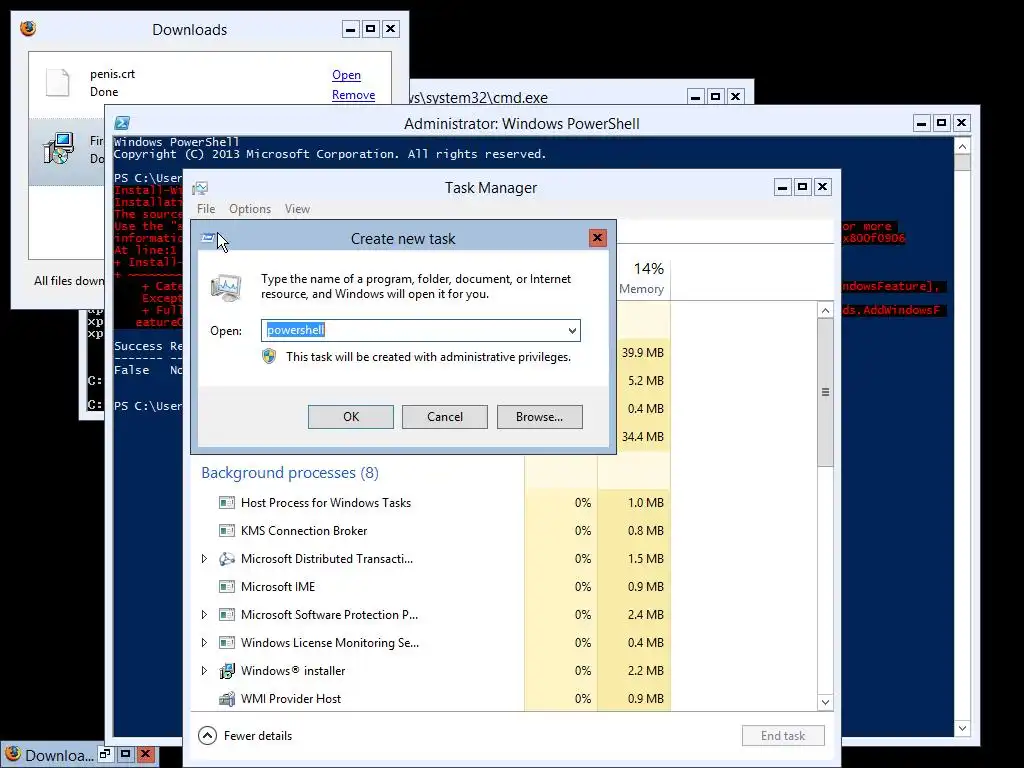Click the penis.crt file name
The height and width of the screenshot is (768, 1024).
coord(112,74)
